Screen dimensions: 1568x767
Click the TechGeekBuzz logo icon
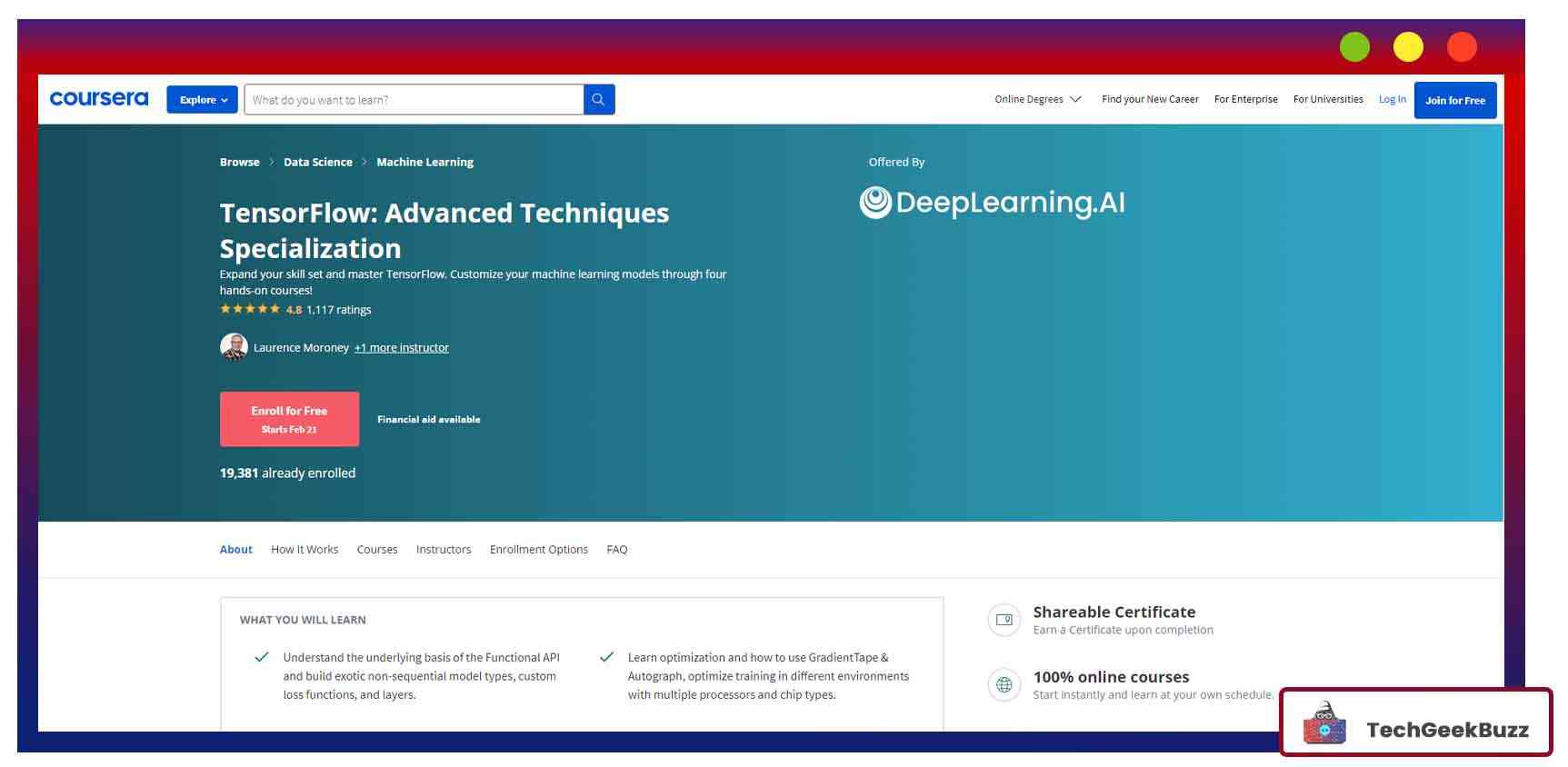1323,723
